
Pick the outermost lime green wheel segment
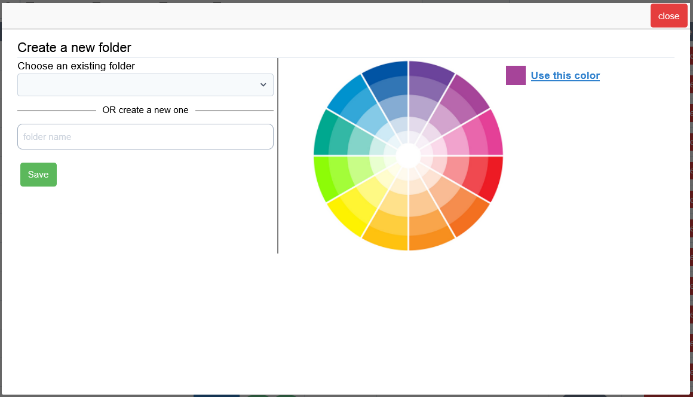(323, 178)
